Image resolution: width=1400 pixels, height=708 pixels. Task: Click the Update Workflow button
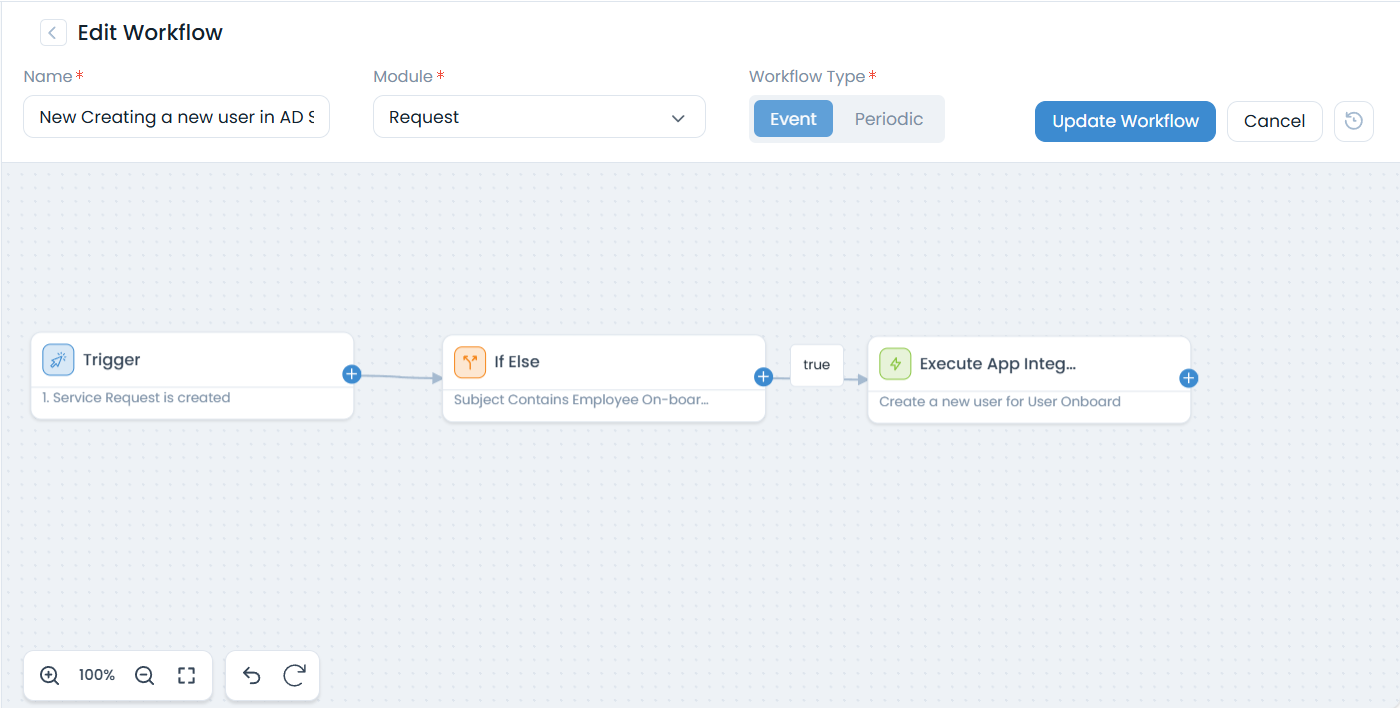click(x=1125, y=121)
